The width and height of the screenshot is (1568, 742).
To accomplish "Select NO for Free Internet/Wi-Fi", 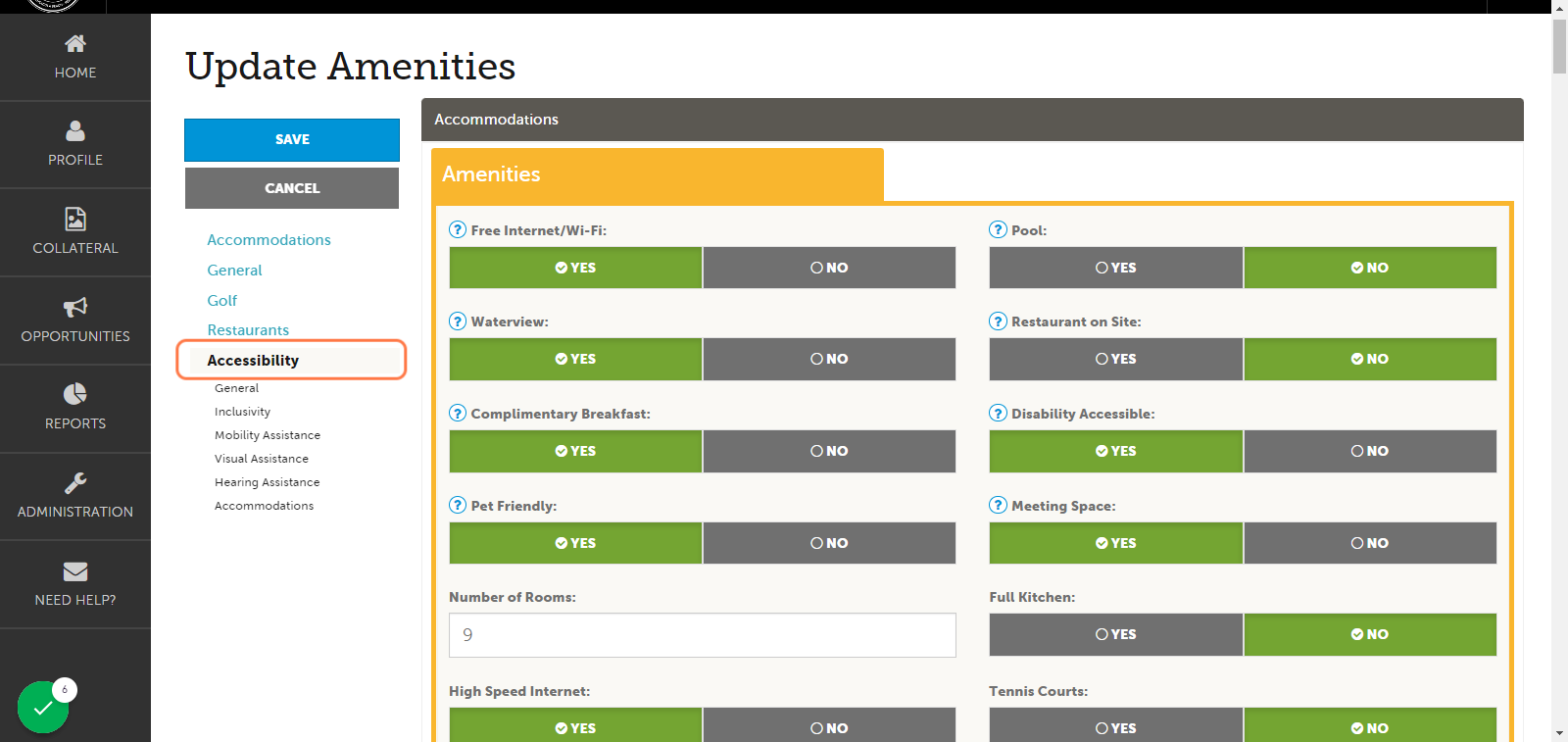I will (829, 268).
